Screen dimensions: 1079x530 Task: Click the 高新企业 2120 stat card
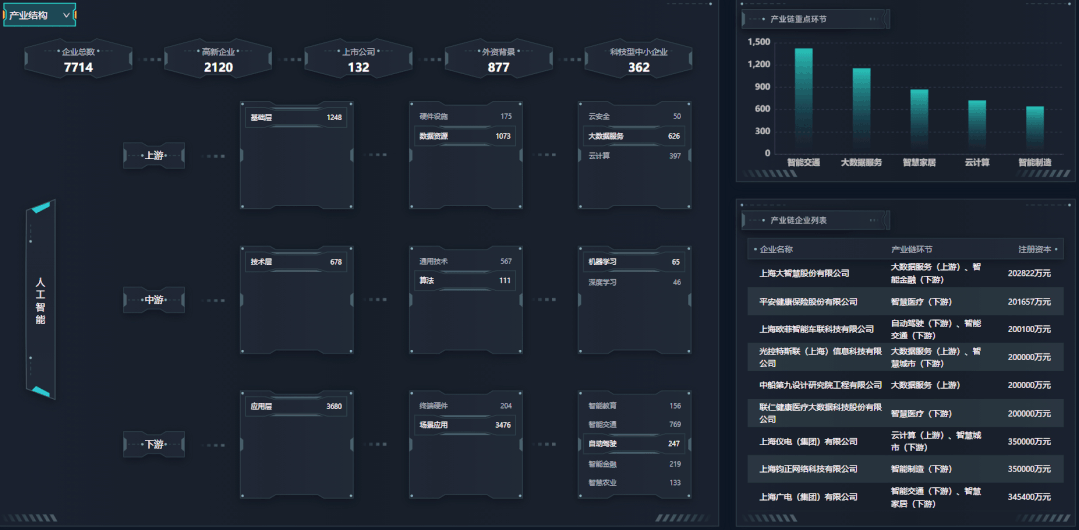(x=218, y=59)
